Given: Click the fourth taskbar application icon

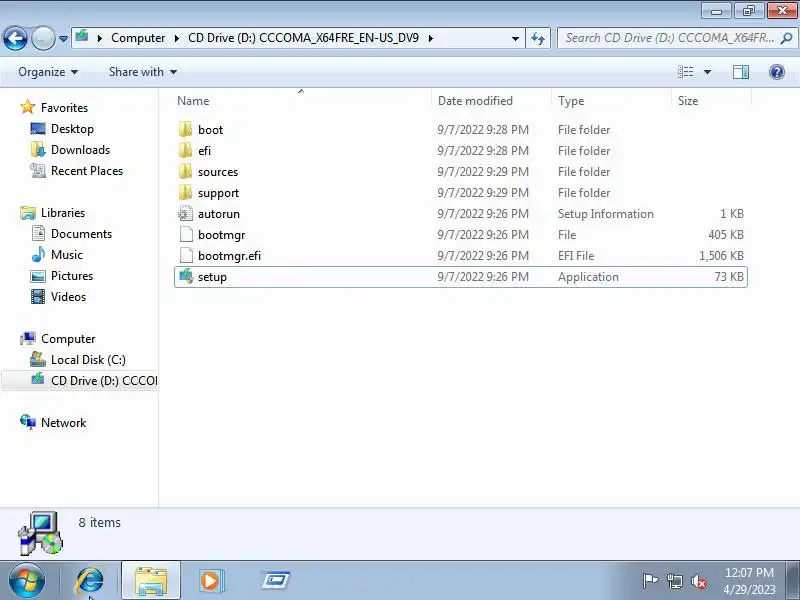Looking at the screenshot, I should 276,580.
